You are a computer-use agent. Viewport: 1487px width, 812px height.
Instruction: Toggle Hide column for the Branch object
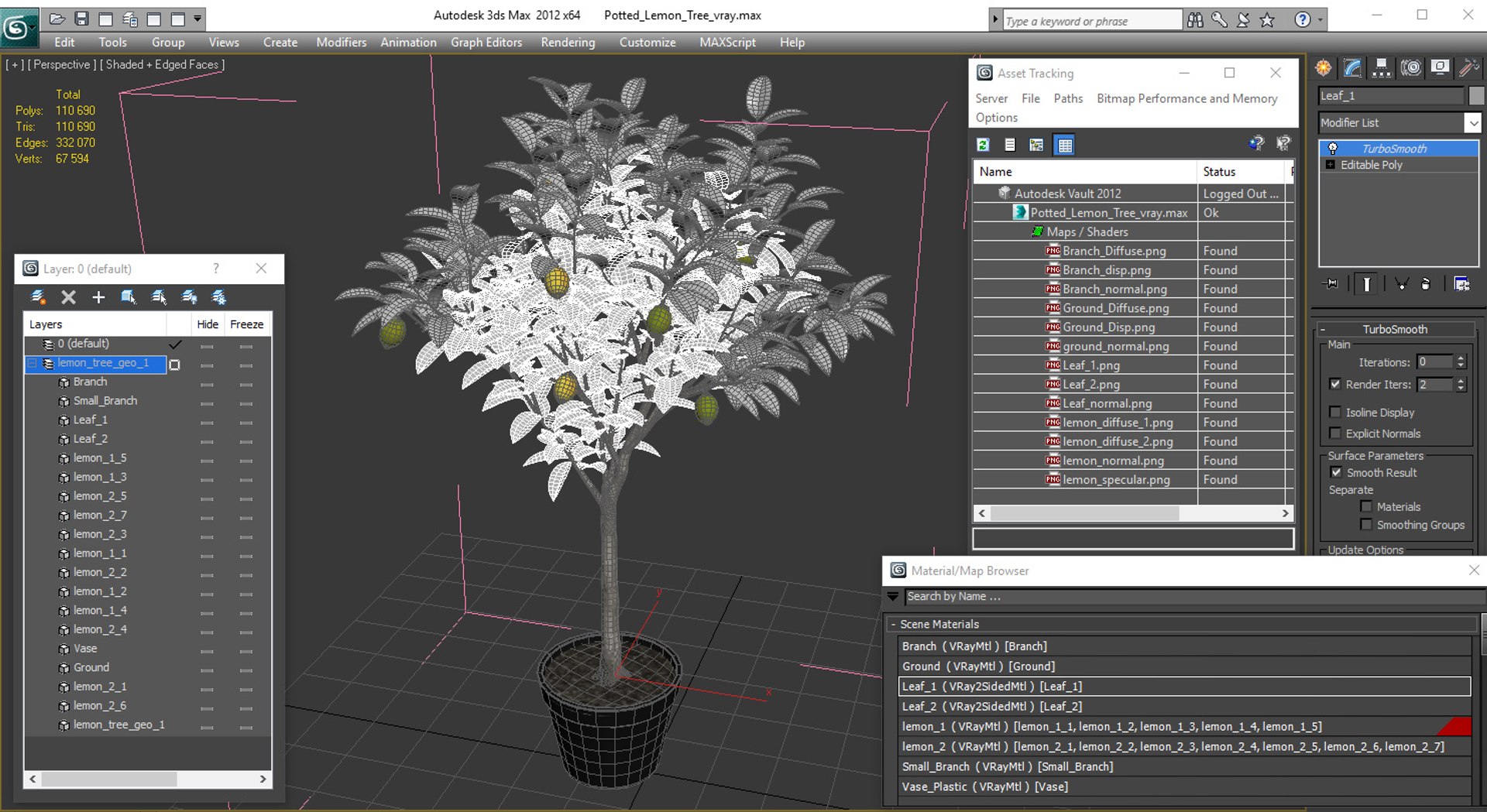click(207, 384)
